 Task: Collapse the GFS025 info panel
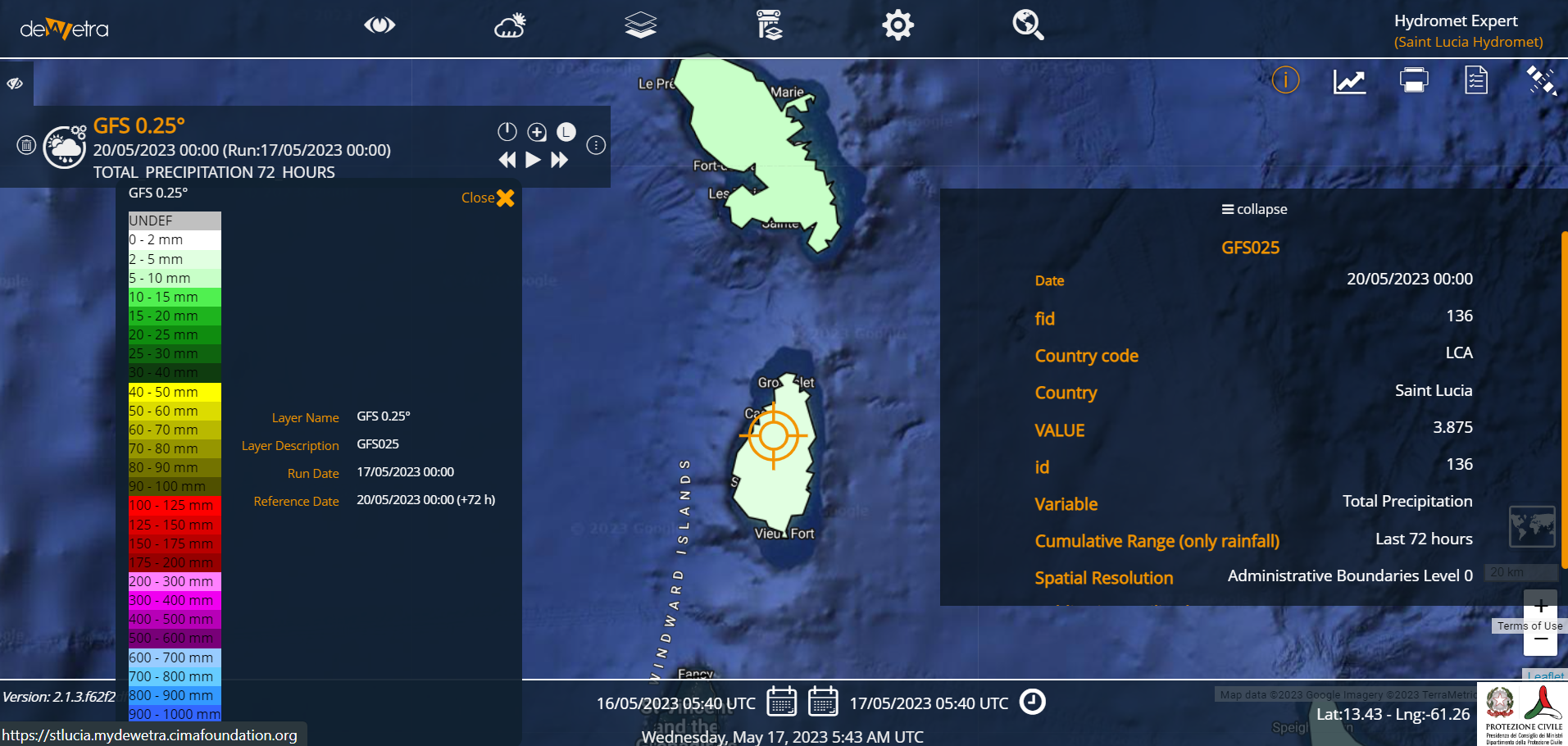pos(1254,209)
